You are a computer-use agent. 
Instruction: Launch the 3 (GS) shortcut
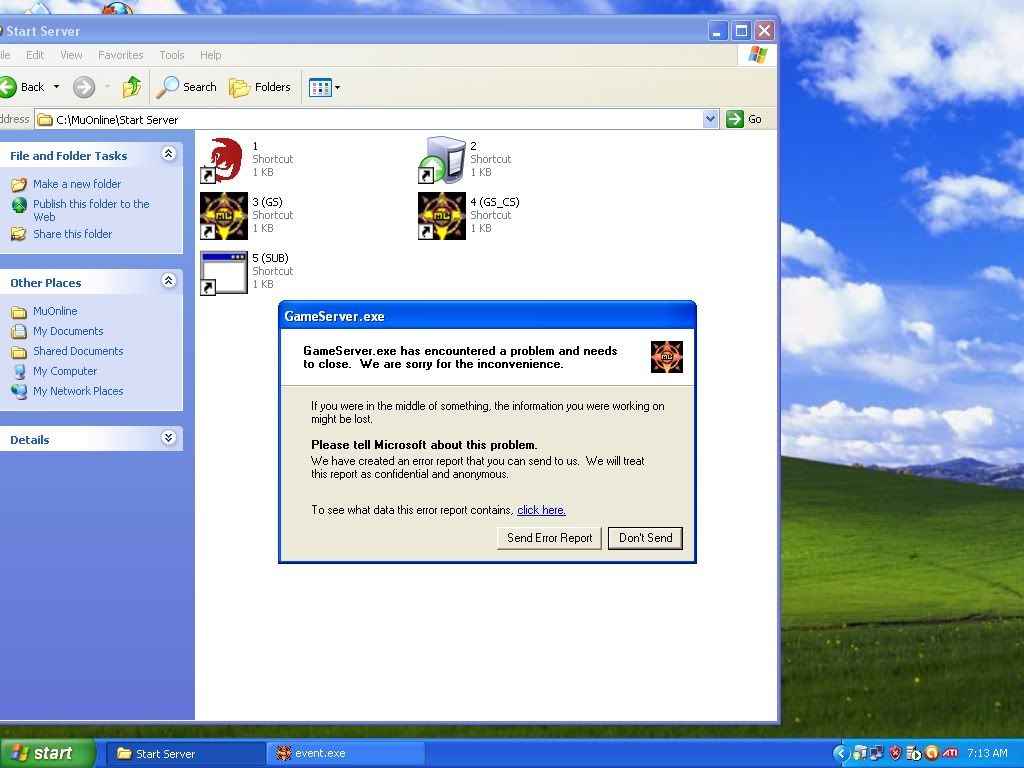click(224, 216)
